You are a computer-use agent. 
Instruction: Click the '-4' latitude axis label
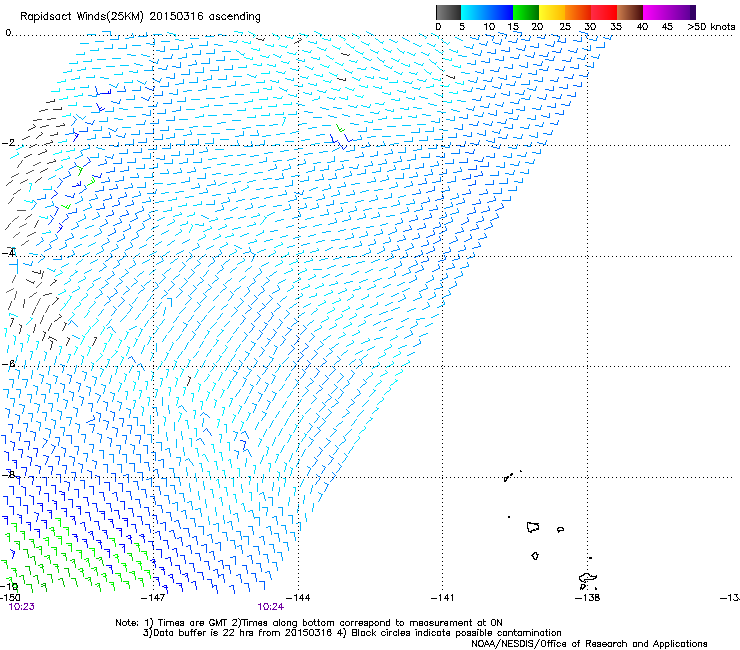[8, 253]
